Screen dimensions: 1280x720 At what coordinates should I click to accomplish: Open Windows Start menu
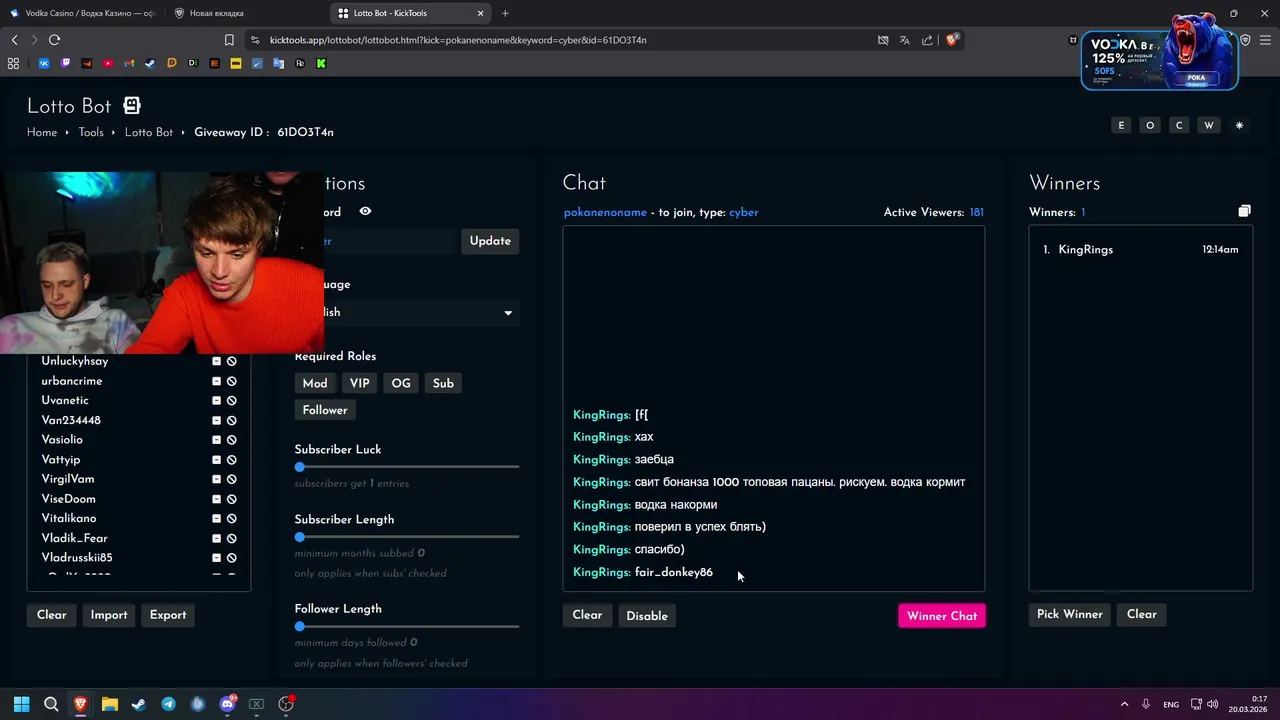22,704
